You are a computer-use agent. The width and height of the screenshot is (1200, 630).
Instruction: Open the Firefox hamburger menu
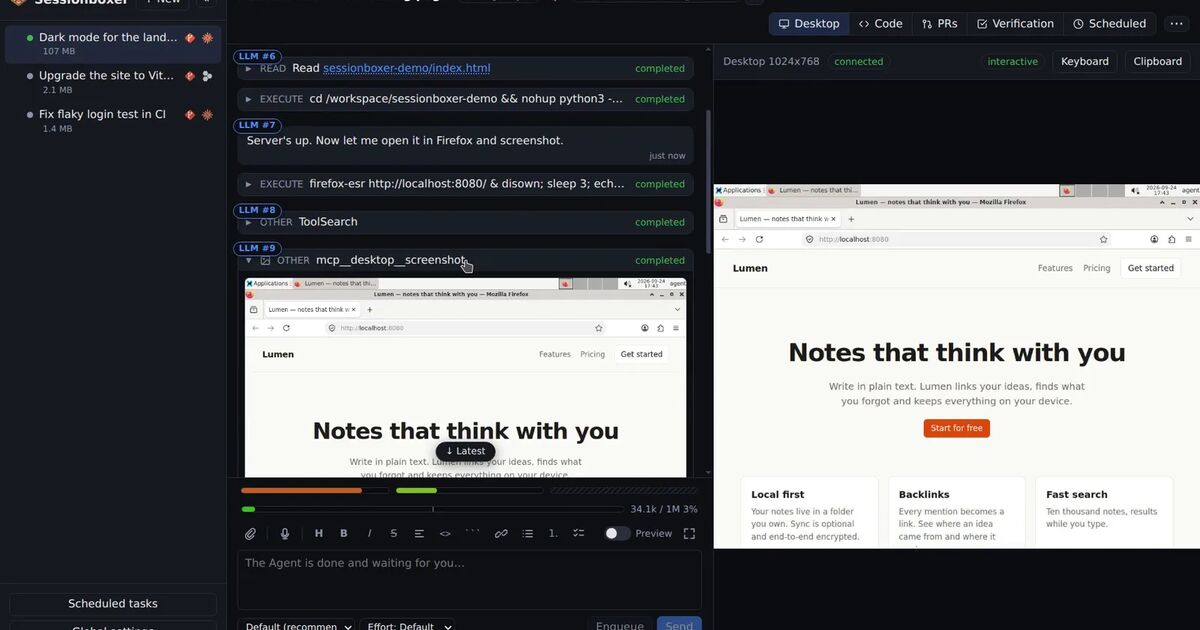click(1186, 239)
